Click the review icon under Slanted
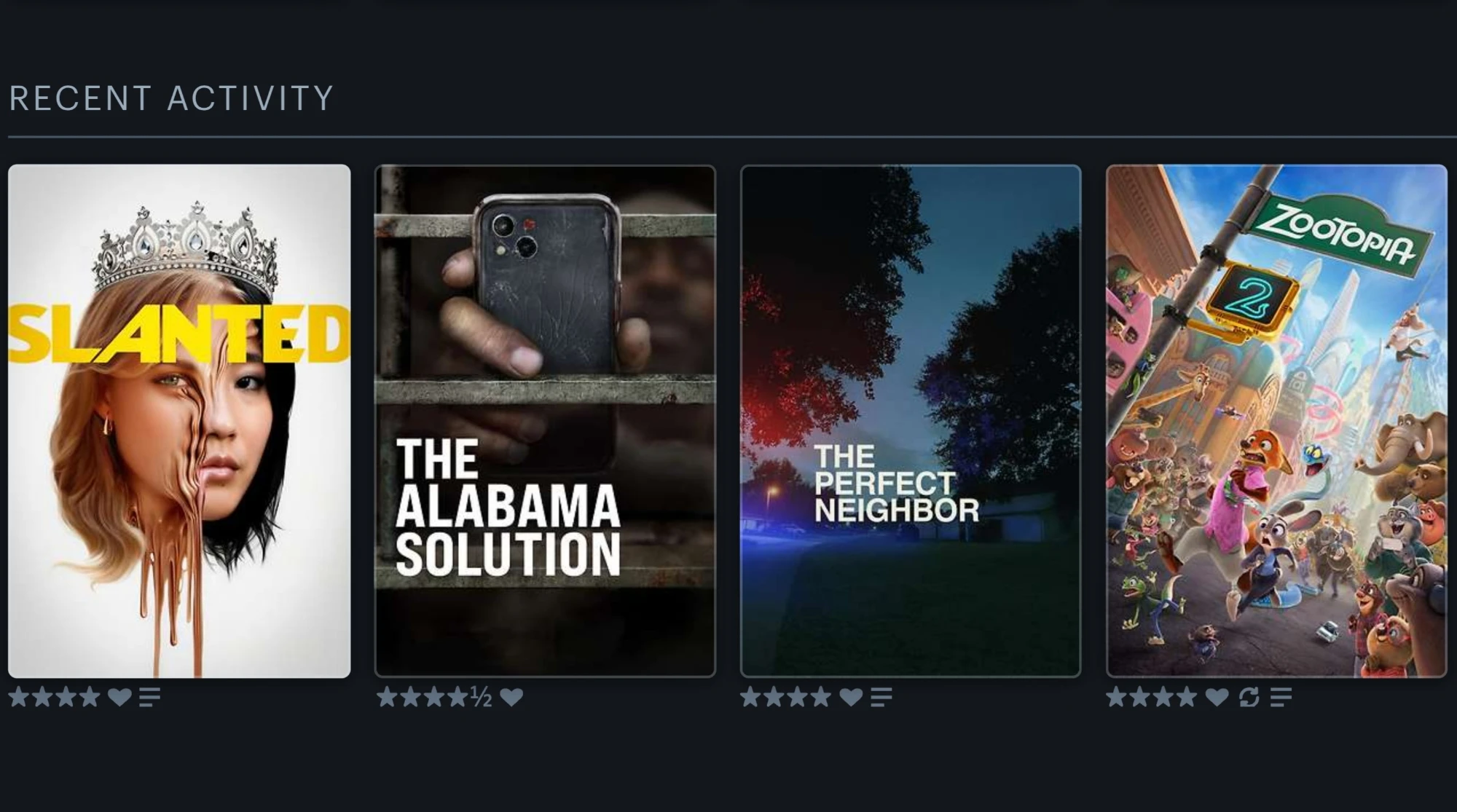The width and height of the screenshot is (1457, 812). [x=150, y=697]
